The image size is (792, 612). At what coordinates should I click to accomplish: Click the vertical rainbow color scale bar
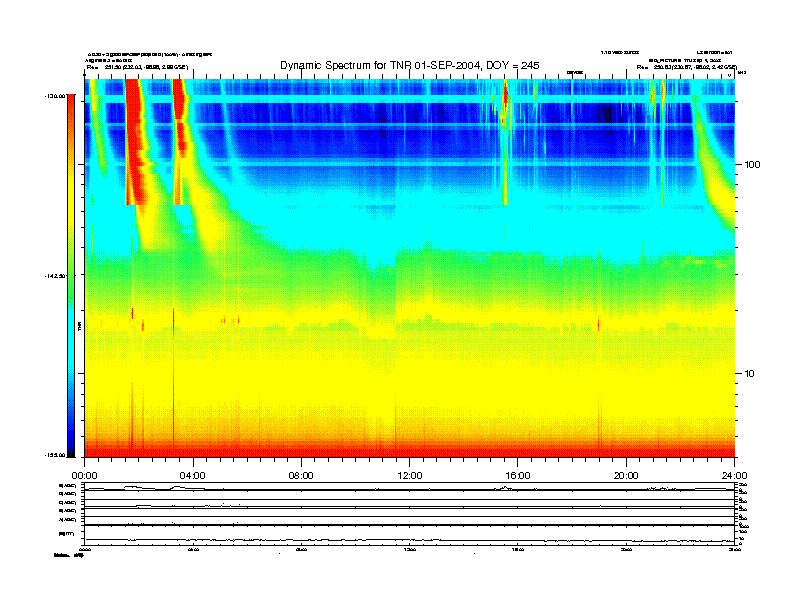[x=71, y=275]
